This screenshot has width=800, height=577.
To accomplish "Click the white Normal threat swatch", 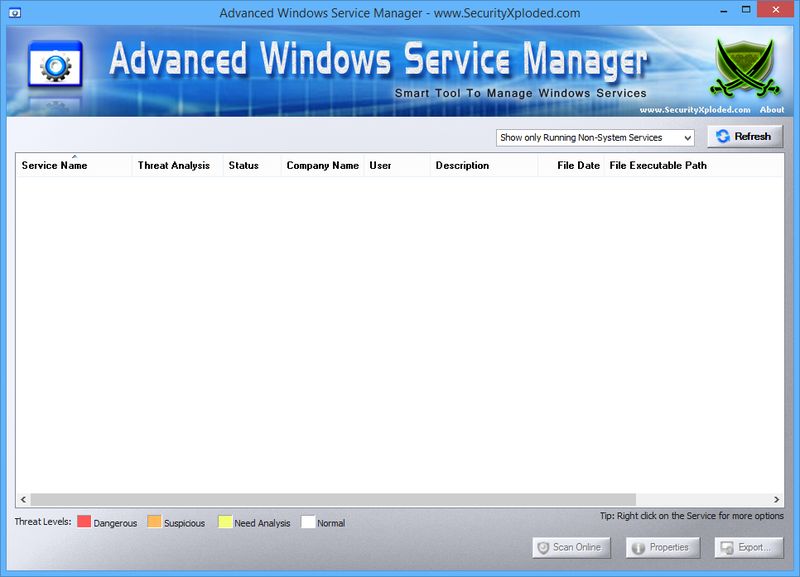I will 308,521.
